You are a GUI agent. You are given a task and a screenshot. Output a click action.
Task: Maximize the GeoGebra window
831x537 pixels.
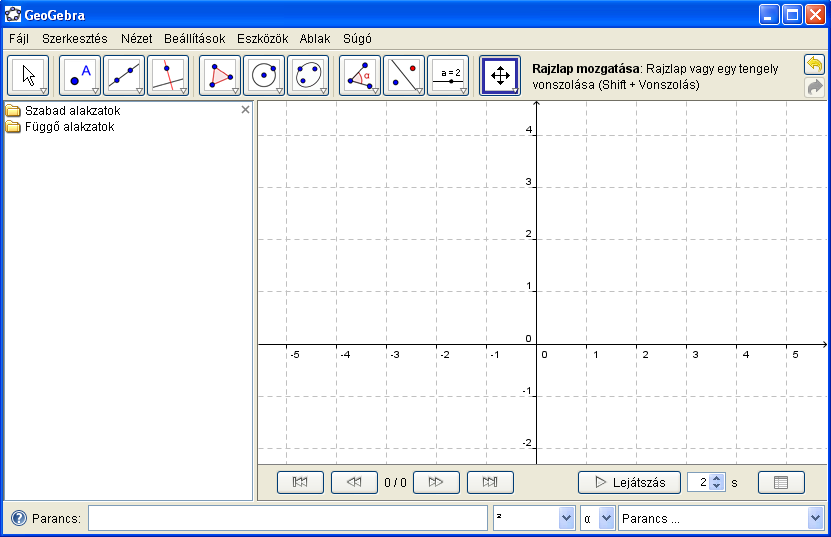[x=792, y=15]
